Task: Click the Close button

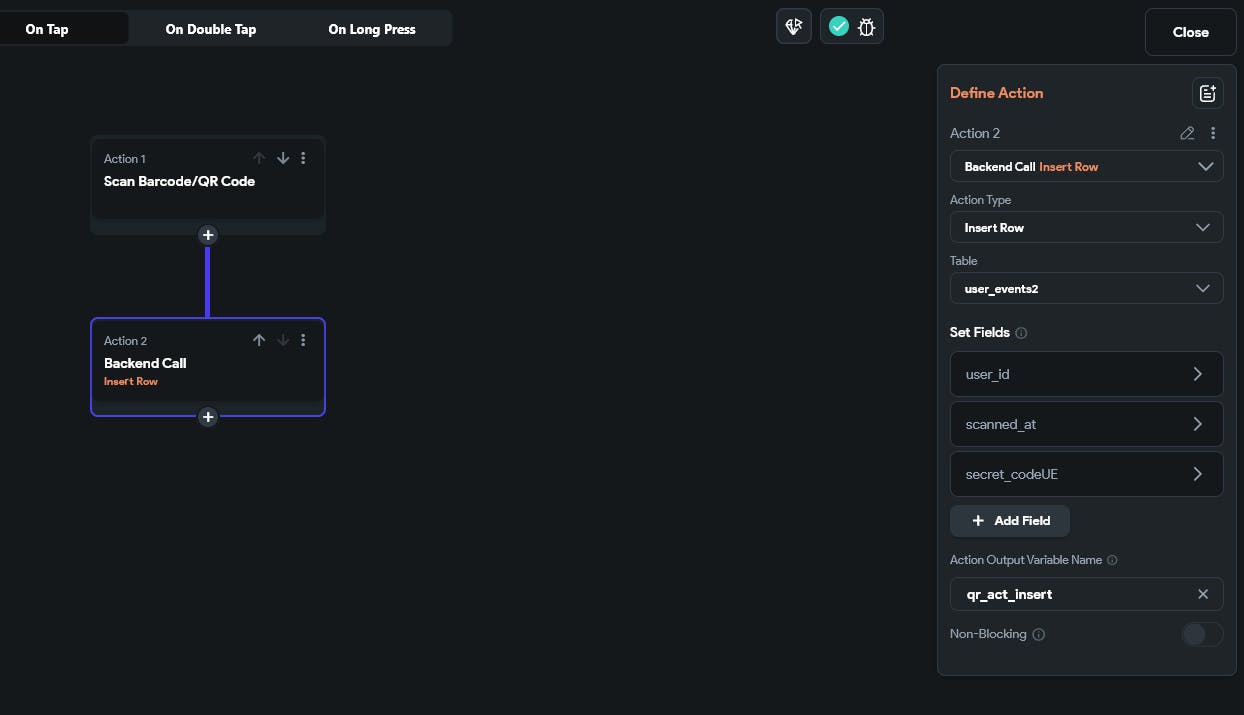Action: click(1190, 32)
